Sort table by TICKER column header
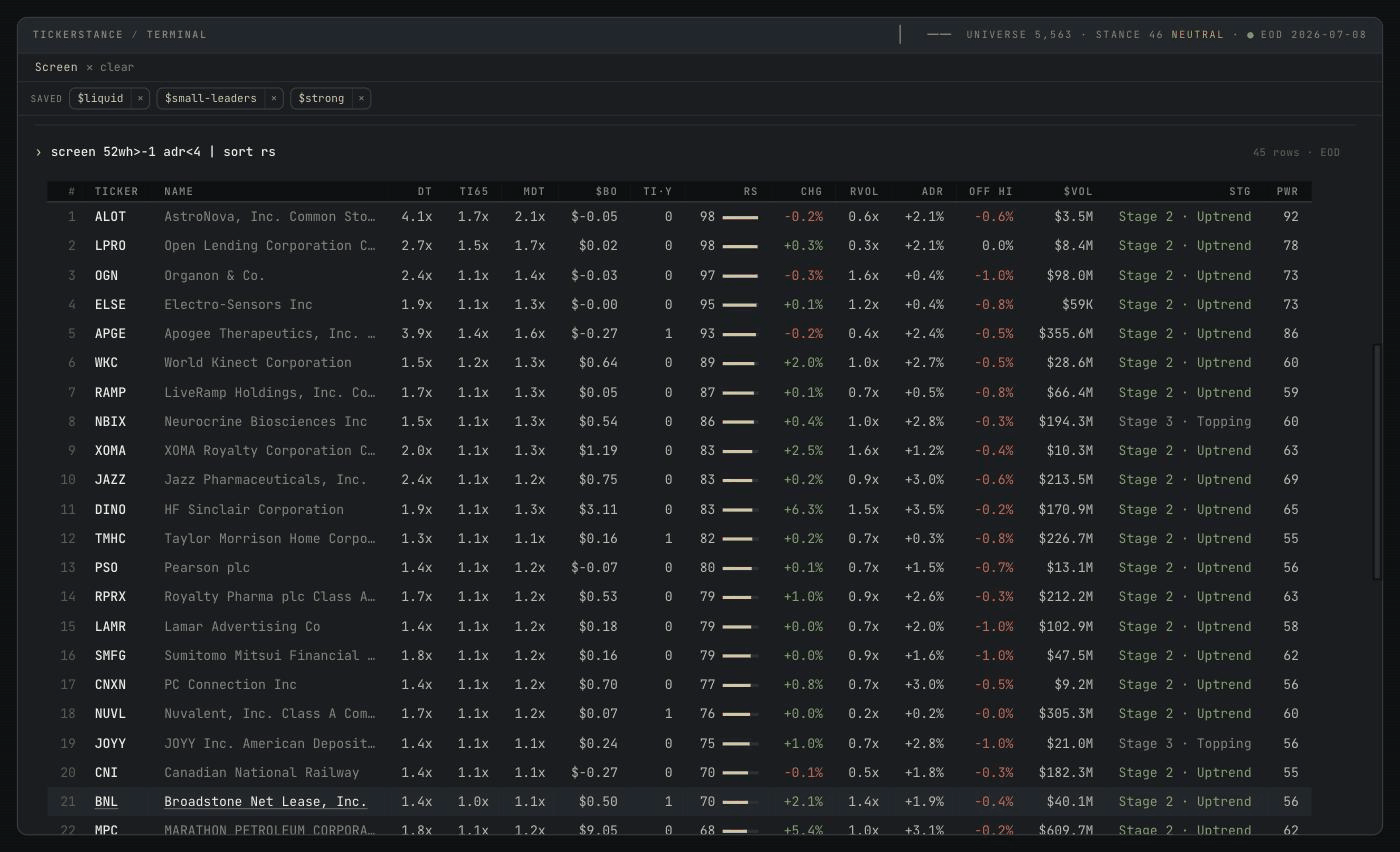1400x852 pixels. 116,191
